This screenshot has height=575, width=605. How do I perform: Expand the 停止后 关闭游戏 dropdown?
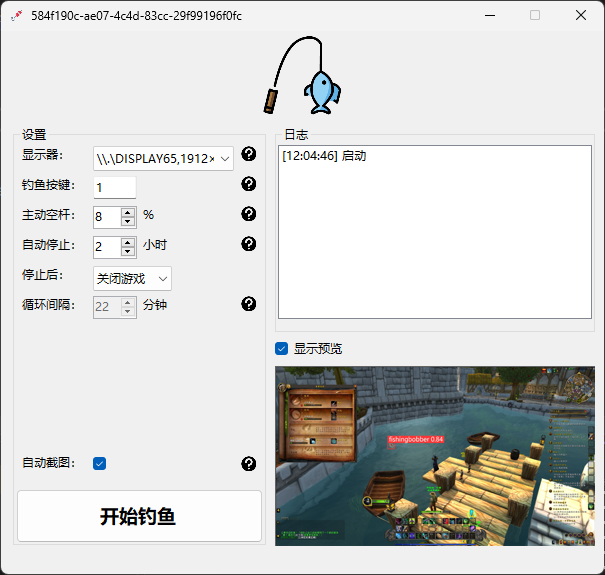point(132,279)
